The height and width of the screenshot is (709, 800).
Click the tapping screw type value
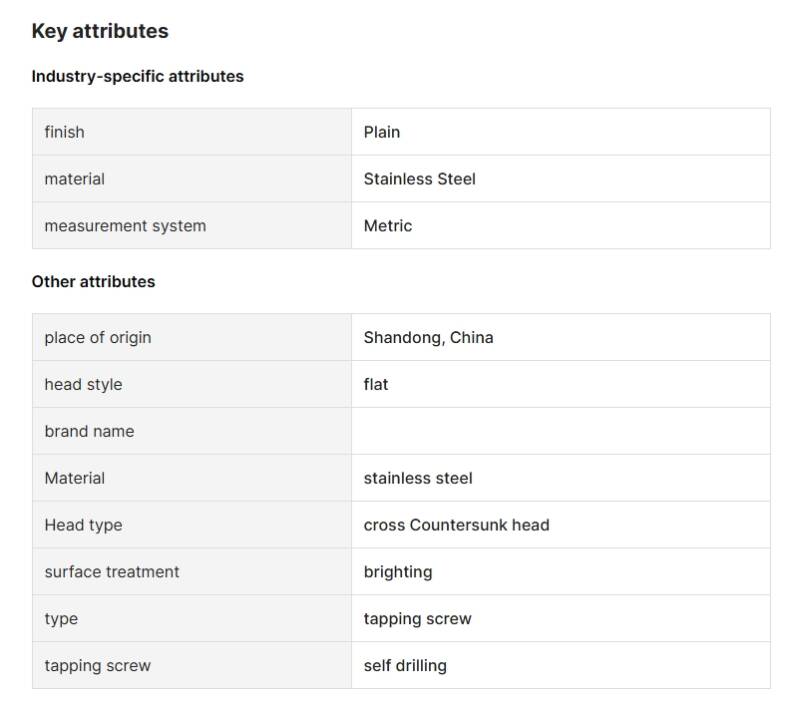click(x=417, y=619)
